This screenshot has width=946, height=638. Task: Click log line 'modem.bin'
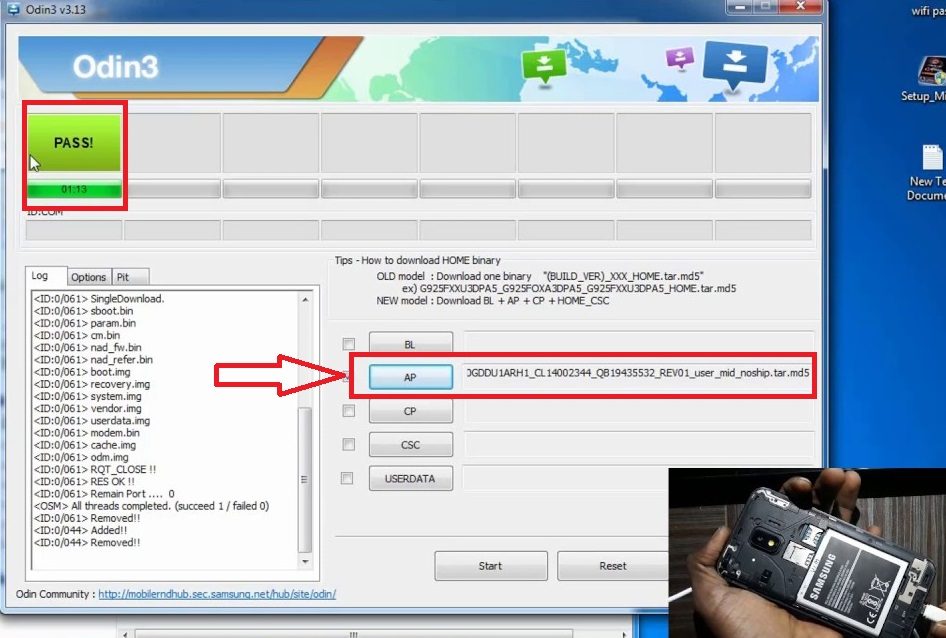click(x=86, y=433)
